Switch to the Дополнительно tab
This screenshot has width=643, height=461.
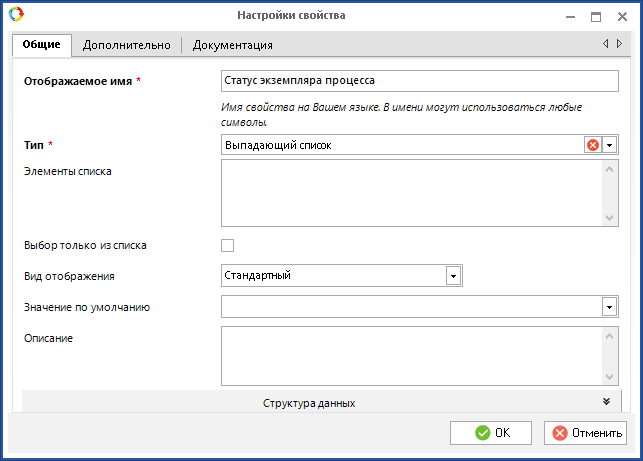coord(125,45)
